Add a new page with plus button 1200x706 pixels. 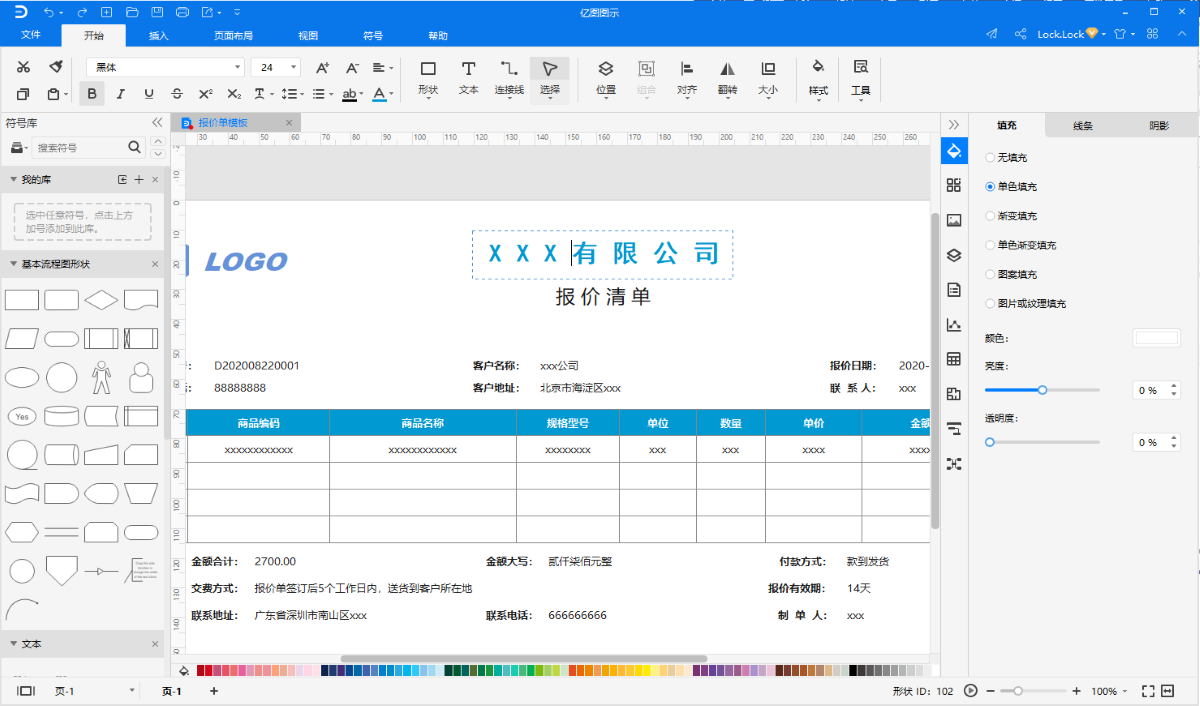click(214, 691)
